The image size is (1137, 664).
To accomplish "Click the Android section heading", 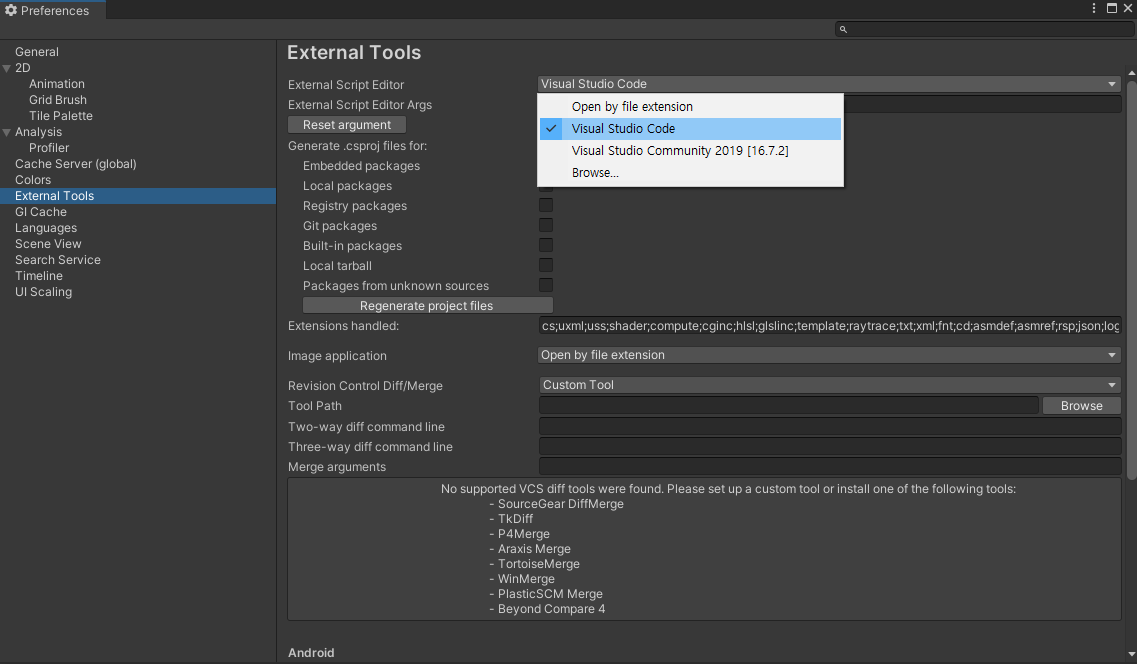I will [x=311, y=652].
